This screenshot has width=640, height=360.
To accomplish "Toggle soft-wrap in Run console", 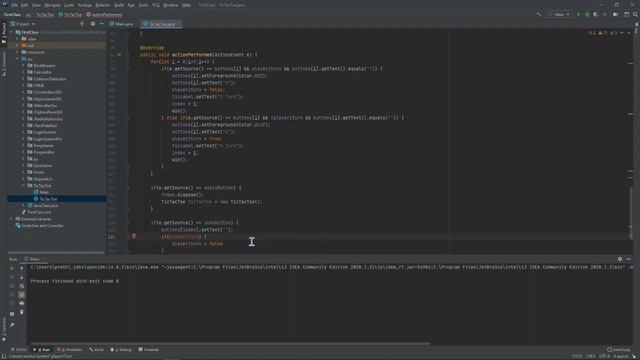I will coord(22,286).
